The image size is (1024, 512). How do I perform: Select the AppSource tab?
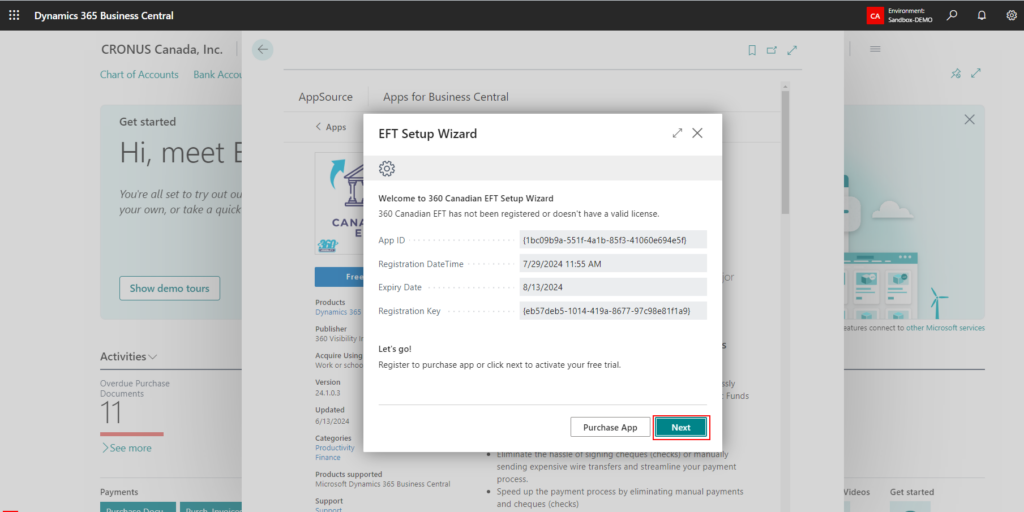(x=326, y=97)
